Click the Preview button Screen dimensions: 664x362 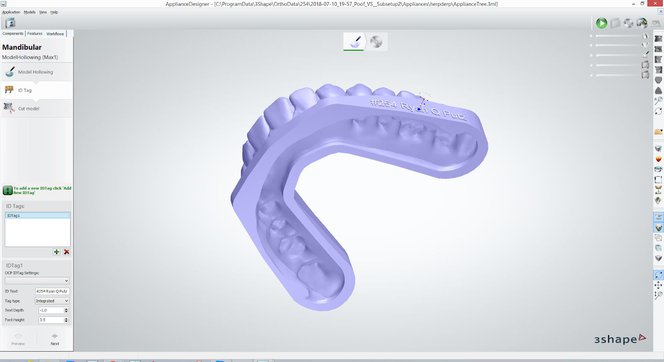pyautogui.click(x=18, y=340)
